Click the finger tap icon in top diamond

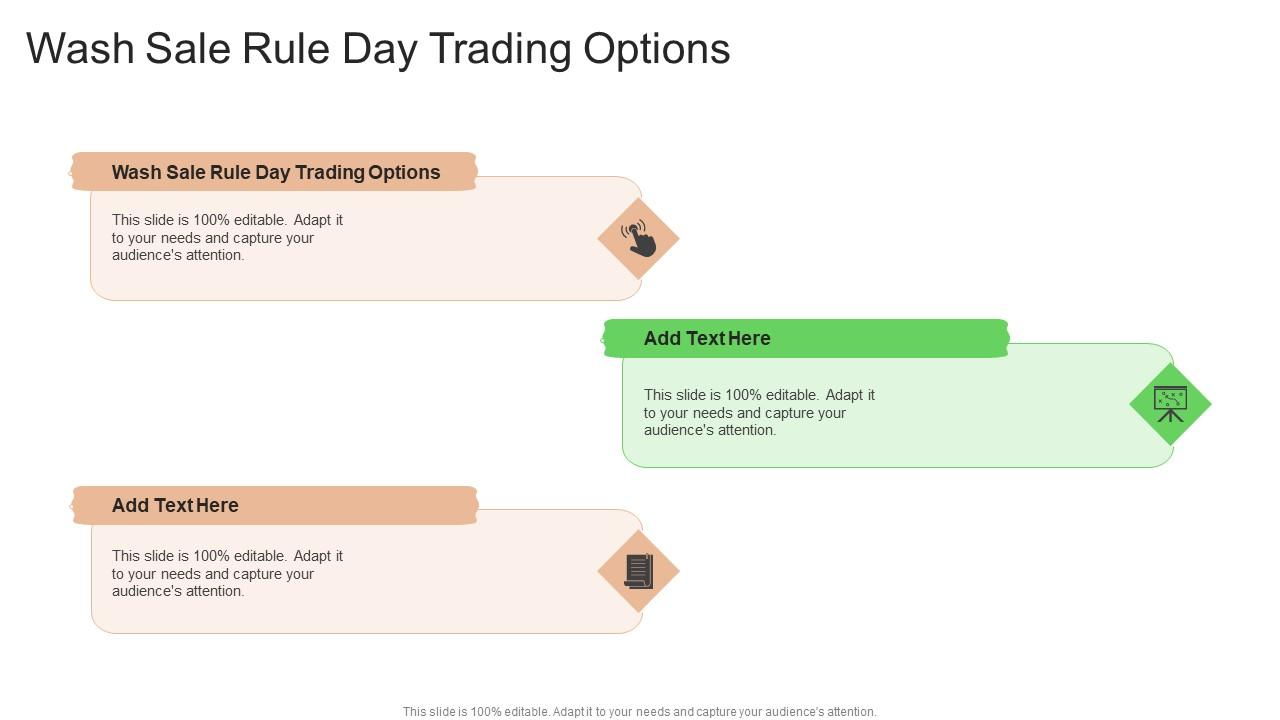pos(638,239)
